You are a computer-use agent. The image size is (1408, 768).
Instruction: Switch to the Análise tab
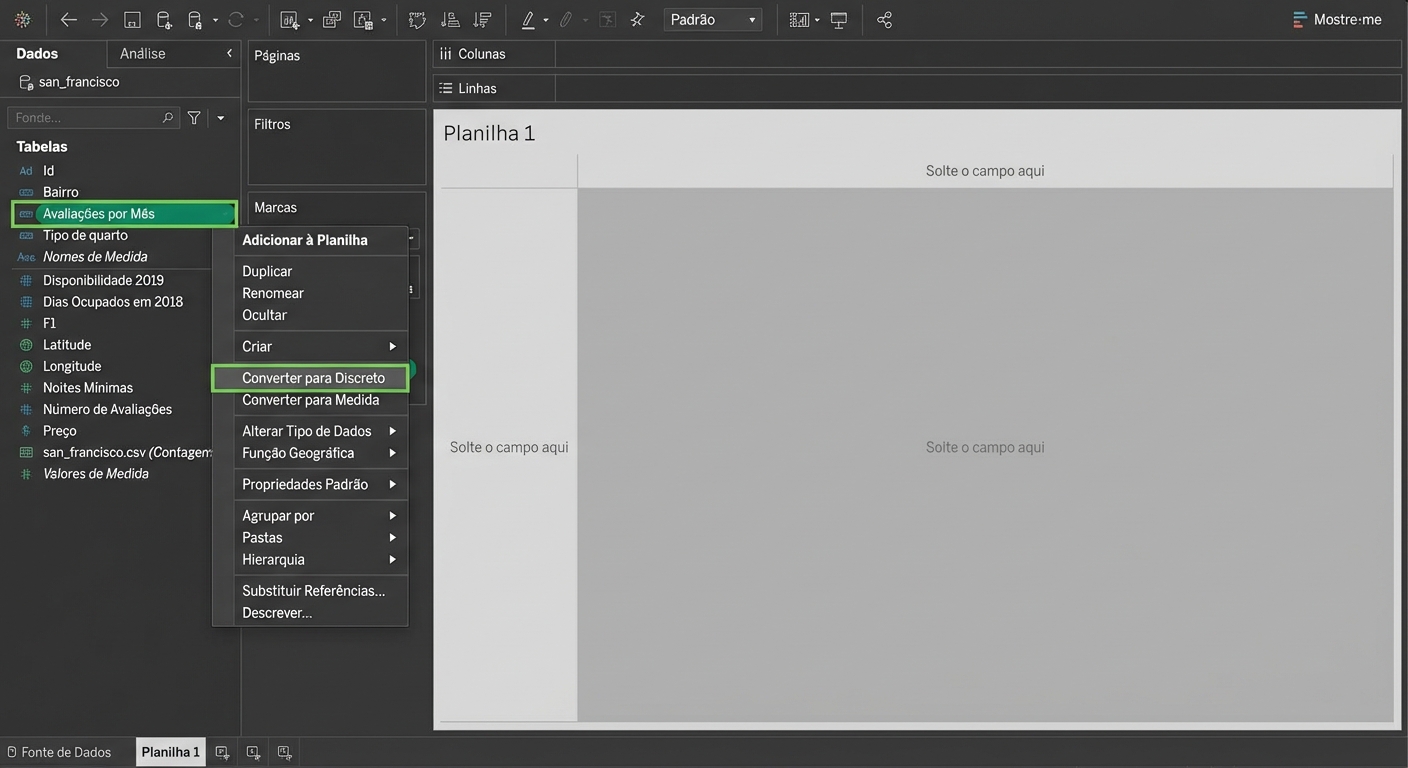(x=143, y=53)
